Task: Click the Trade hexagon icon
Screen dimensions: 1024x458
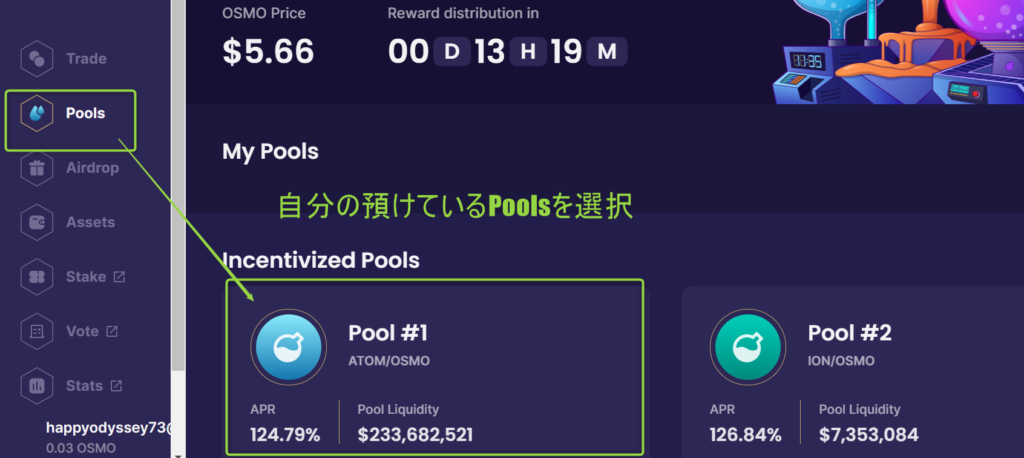Action: click(37, 59)
